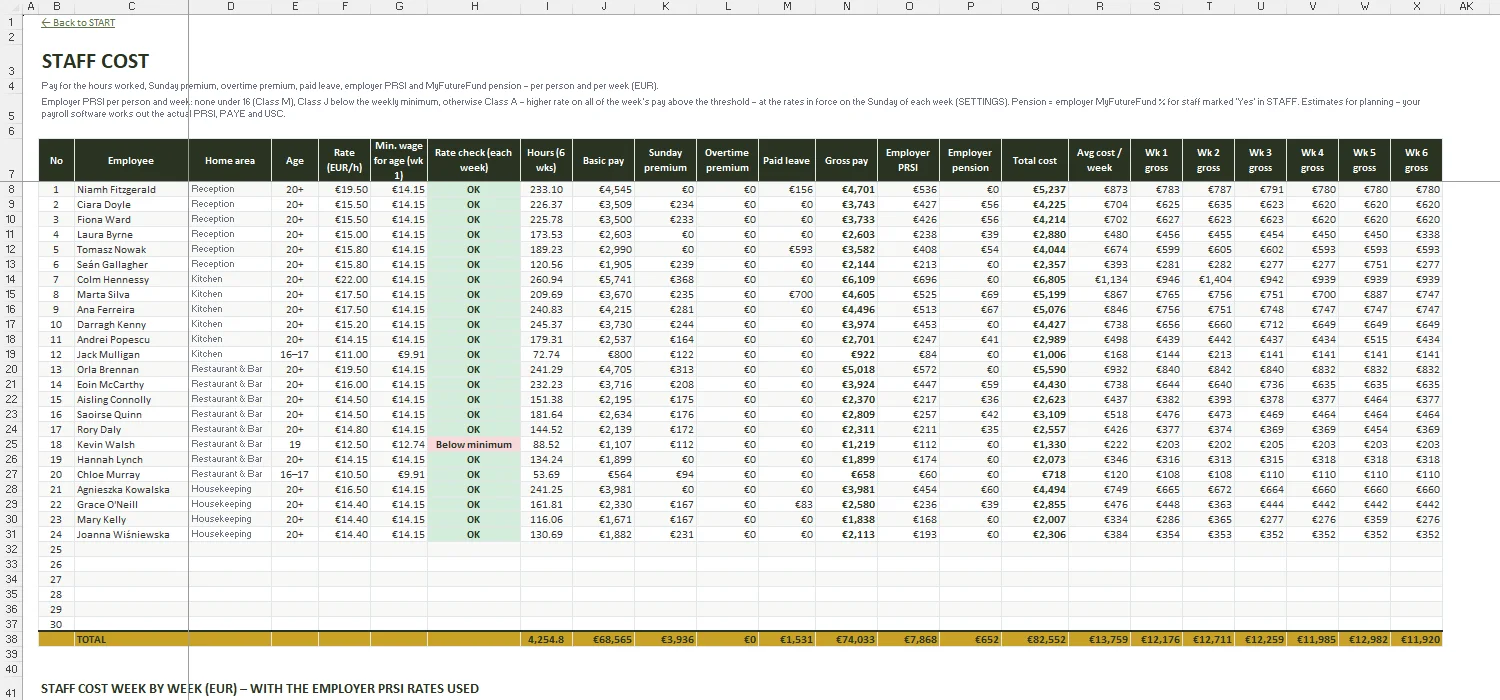
Task: Select the Laura Byrne employee cell
Action: tap(131, 234)
